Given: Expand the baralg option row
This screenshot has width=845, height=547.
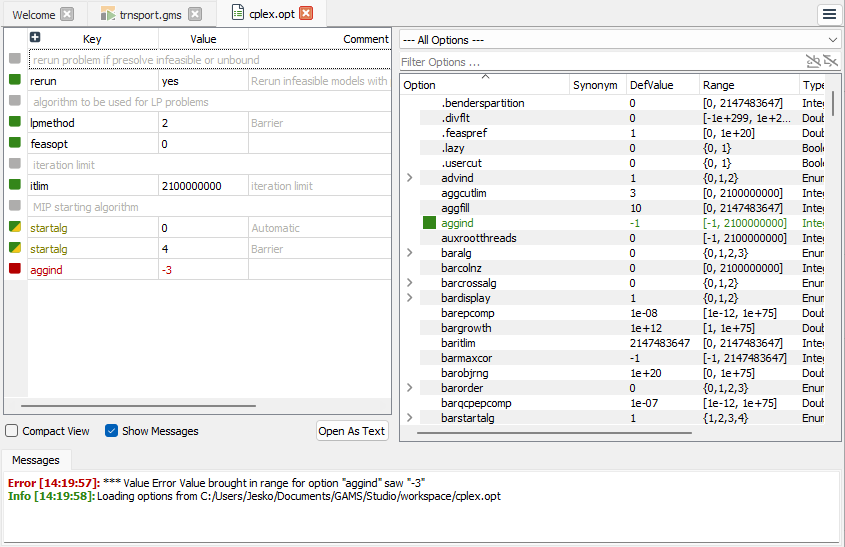Looking at the screenshot, I should [409, 253].
